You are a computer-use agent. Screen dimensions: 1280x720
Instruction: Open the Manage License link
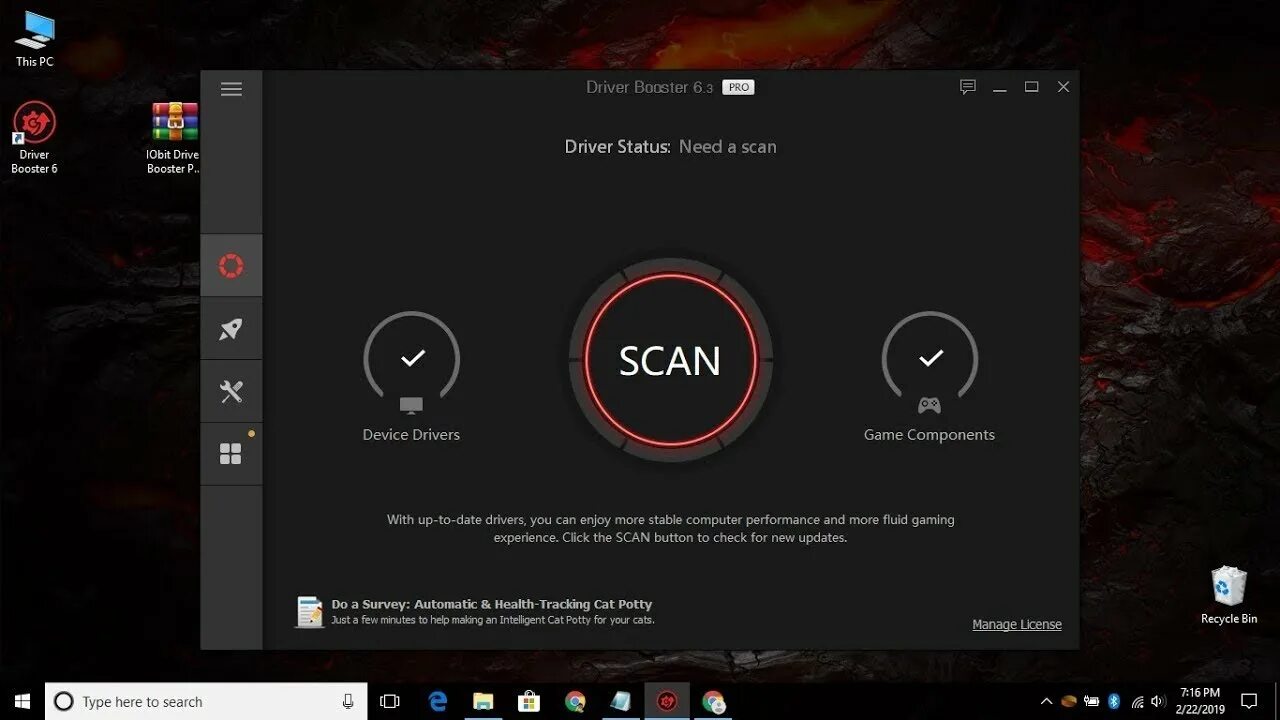tap(1017, 624)
